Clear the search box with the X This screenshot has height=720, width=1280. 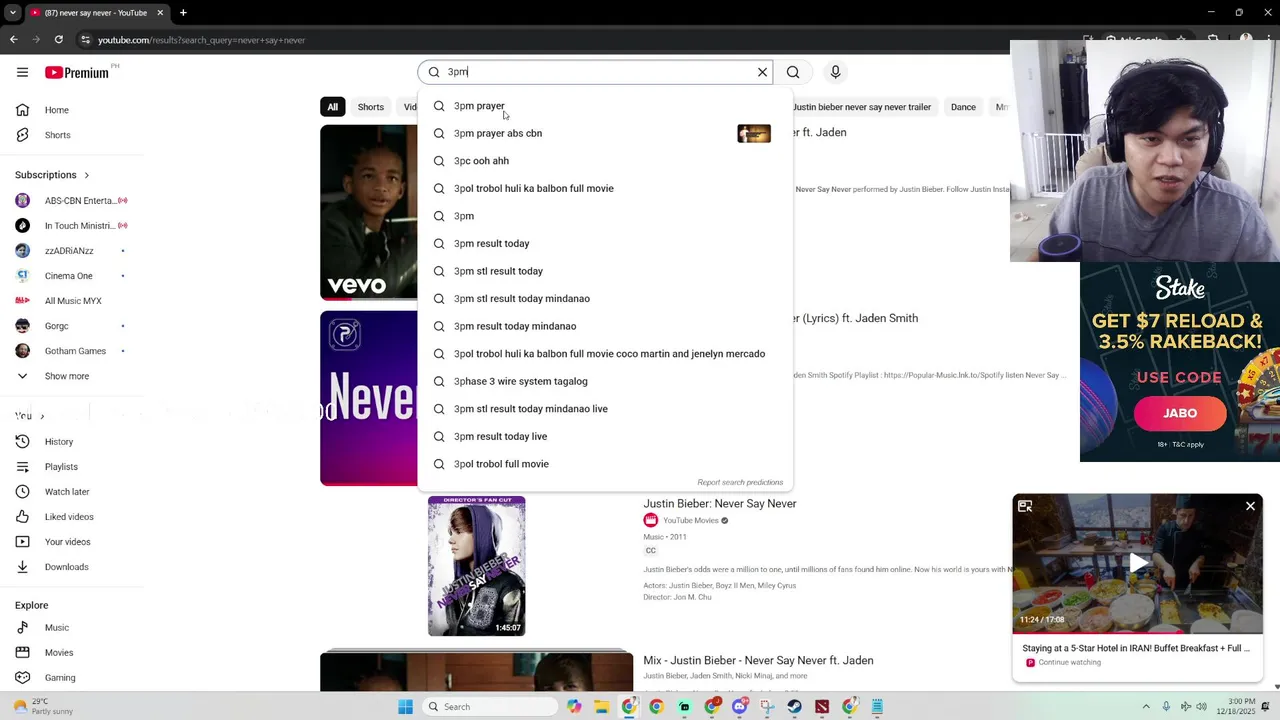[x=762, y=72]
